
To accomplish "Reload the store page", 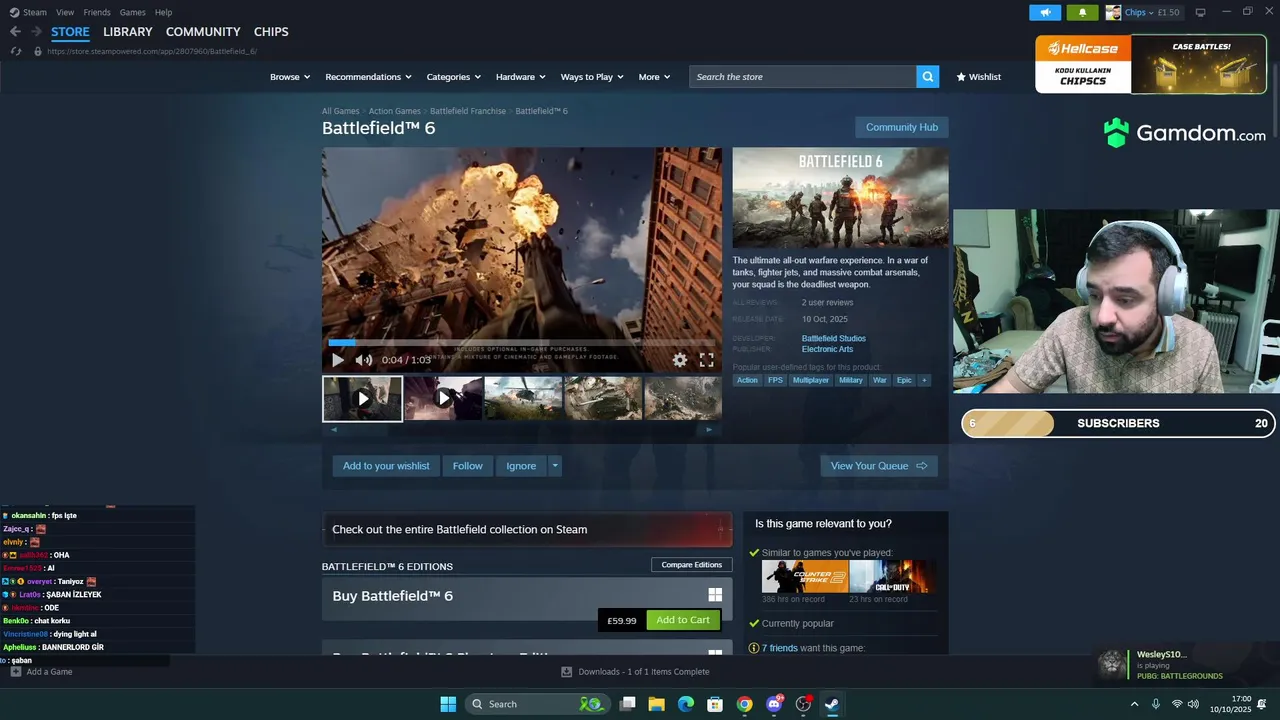I will 16,51.
